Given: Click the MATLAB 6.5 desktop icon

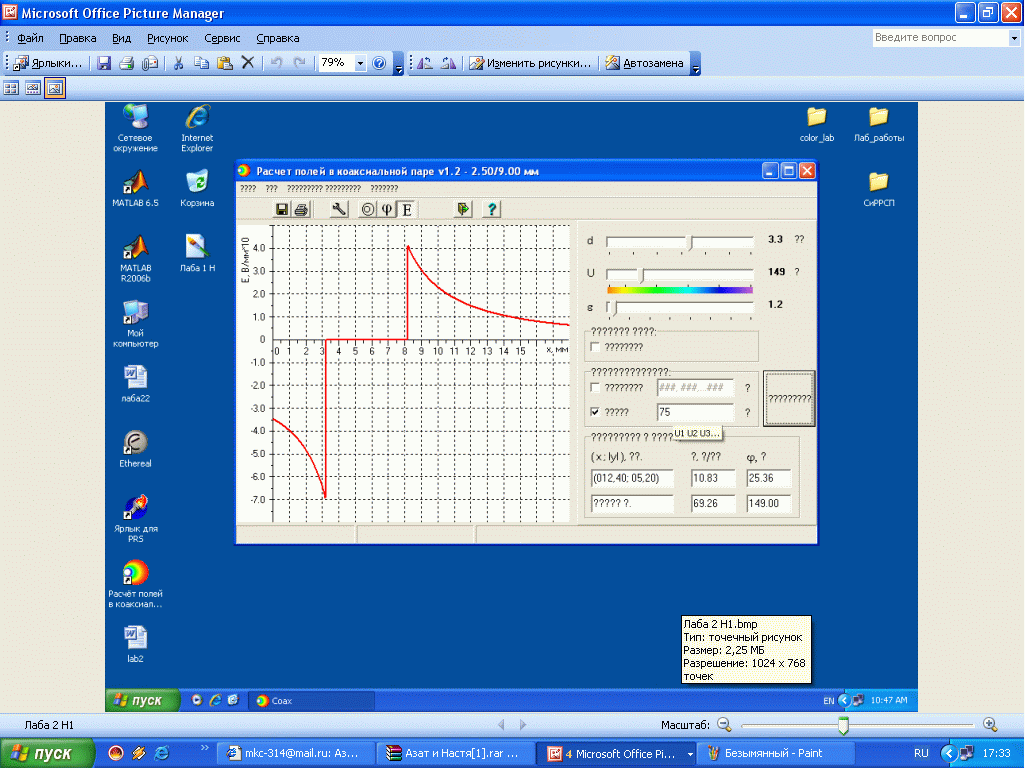Looking at the screenshot, I should click(135, 188).
